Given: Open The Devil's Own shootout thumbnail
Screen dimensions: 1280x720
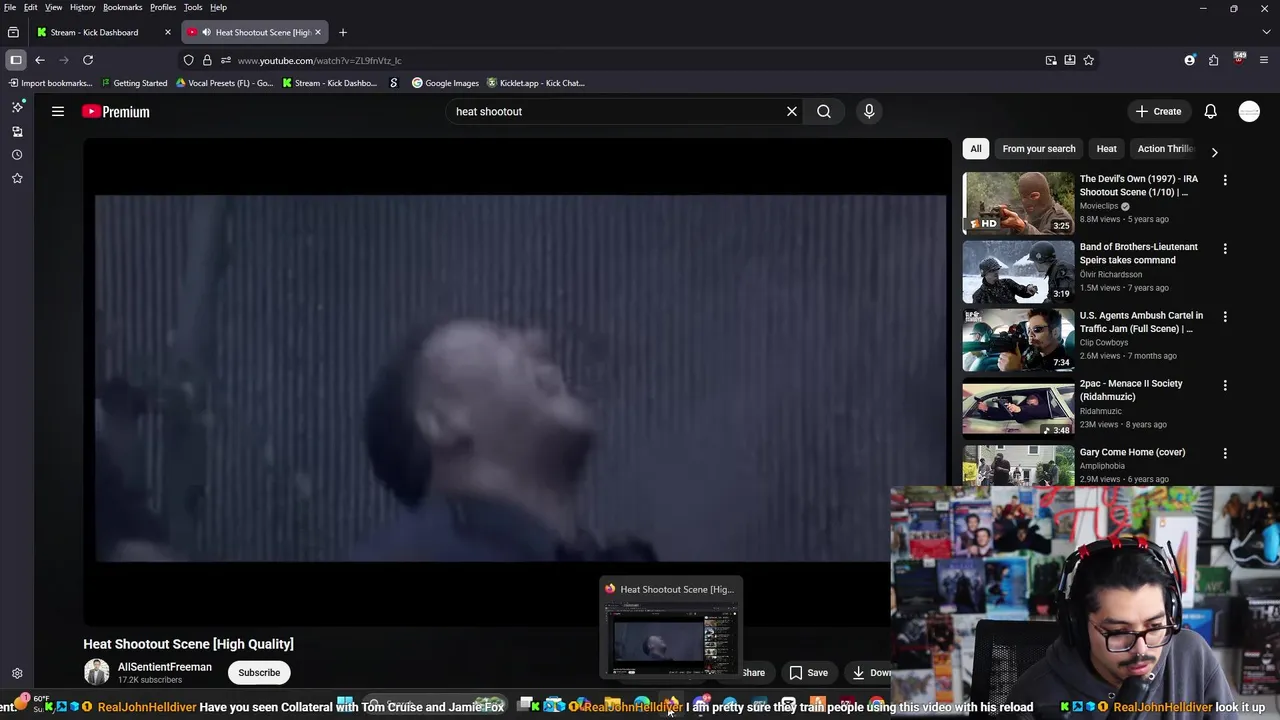Looking at the screenshot, I should point(1018,203).
